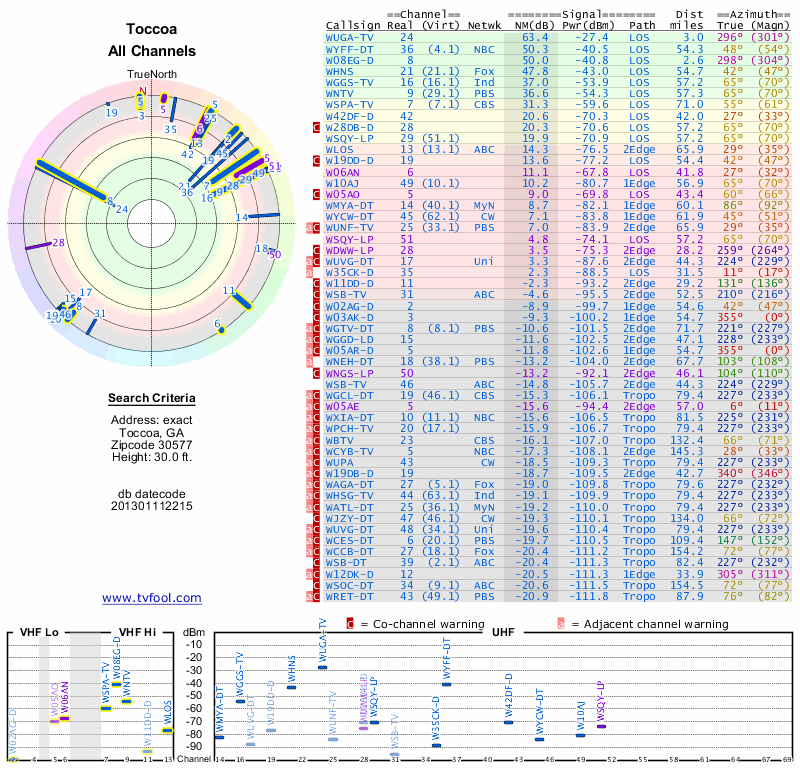Image resolution: width=800 pixels, height=768 pixels.
Task: Click the adjacent channel icon beside W35CK-D
Action: point(309,272)
